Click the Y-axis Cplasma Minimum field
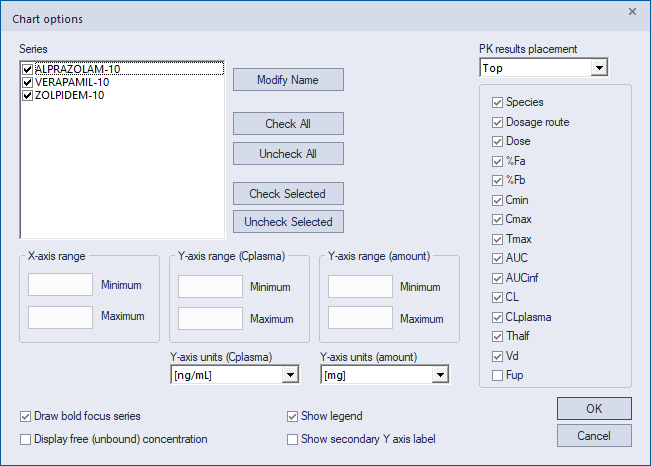This screenshot has width=651, height=466. 210,287
